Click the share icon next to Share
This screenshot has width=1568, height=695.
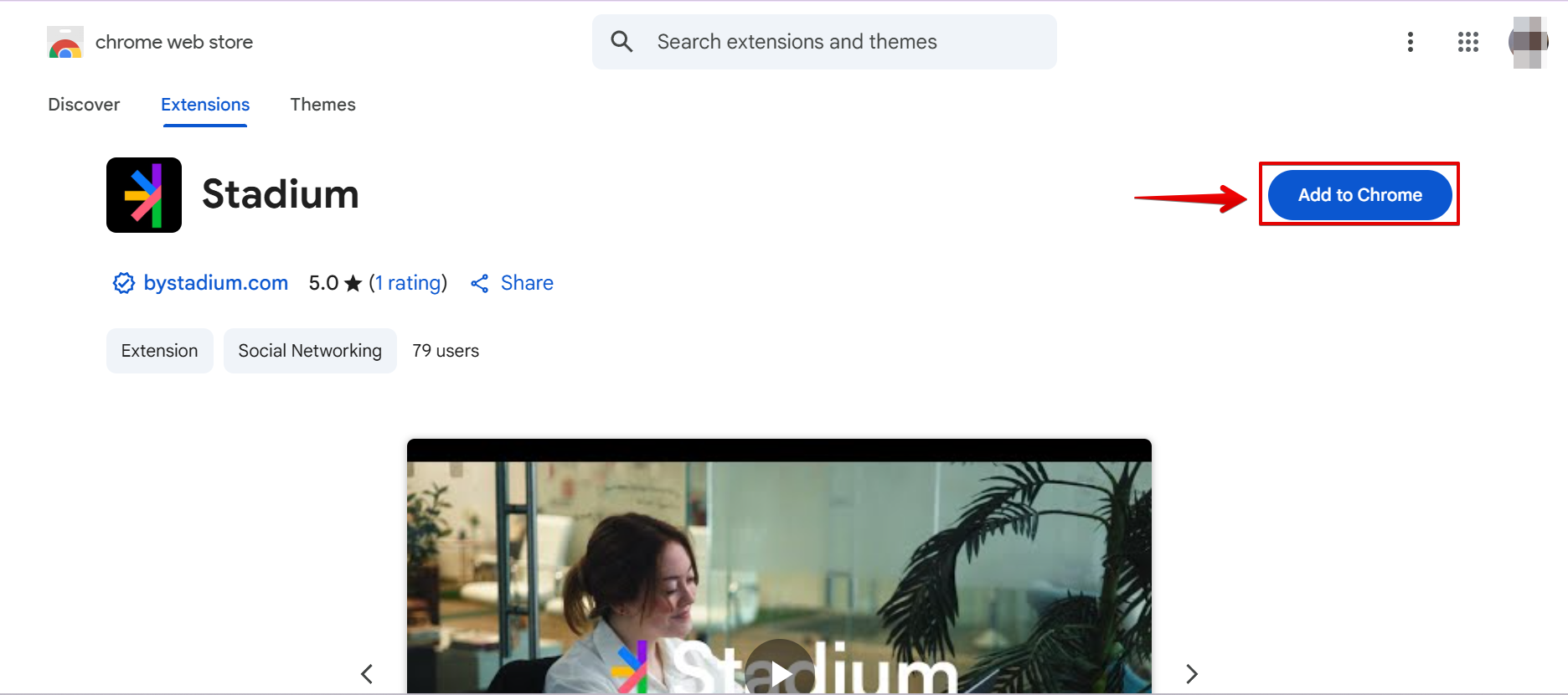coord(480,284)
